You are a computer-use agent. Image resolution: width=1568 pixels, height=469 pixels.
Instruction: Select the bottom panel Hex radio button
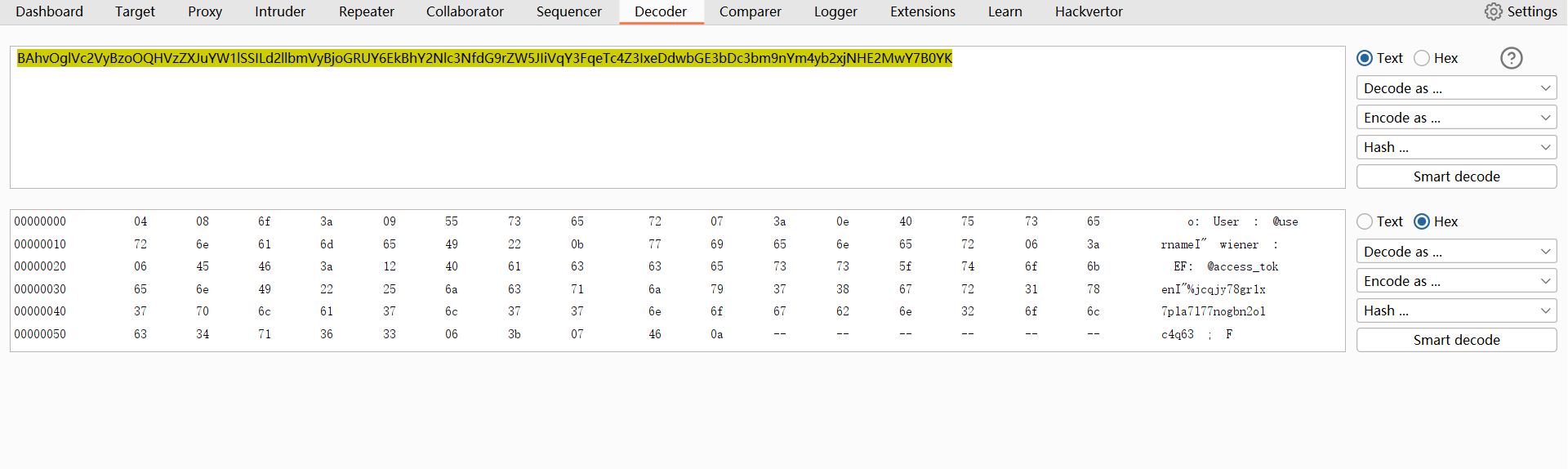pos(1422,221)
